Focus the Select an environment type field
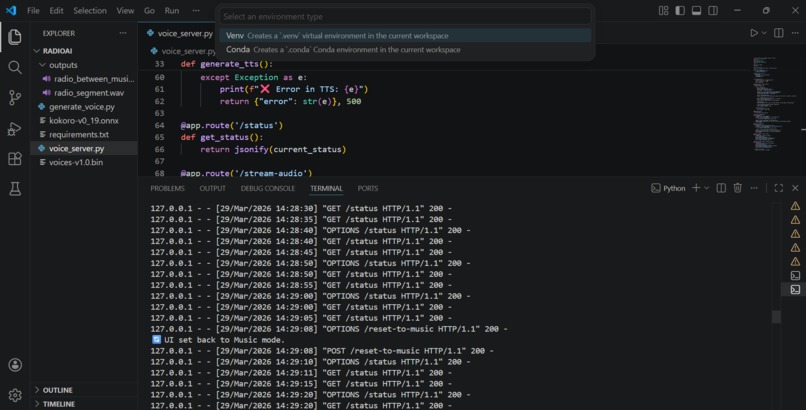 click(x=405, y=16)
